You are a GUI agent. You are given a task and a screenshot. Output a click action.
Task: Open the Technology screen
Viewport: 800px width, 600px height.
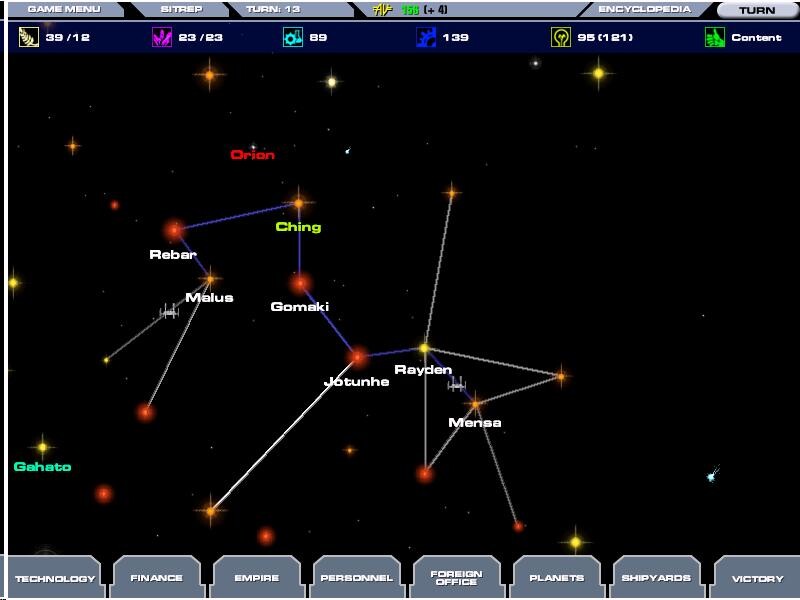pos(55,578)
